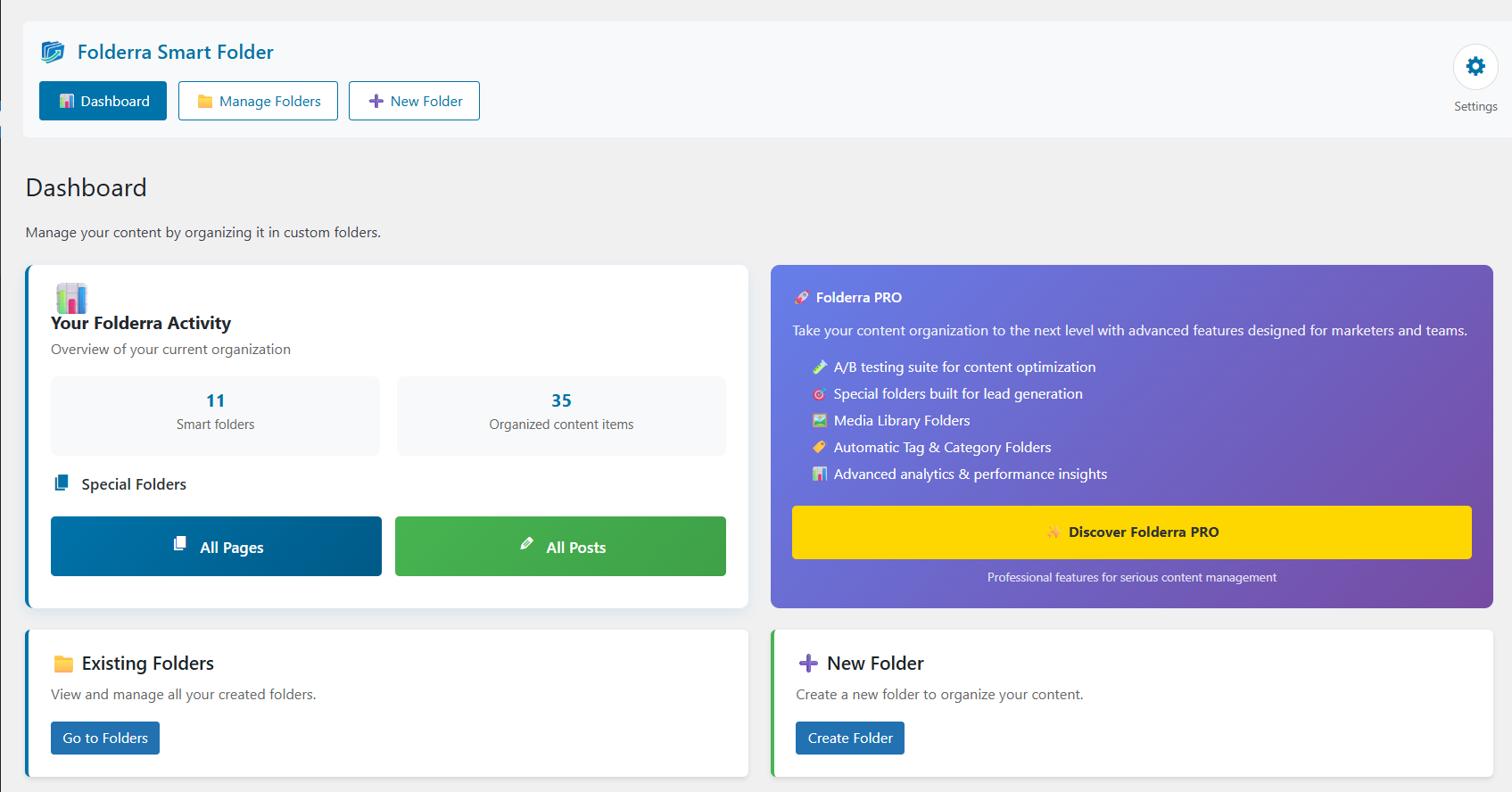This screenshot has height=792, width=1512.
Task: Click the Folderra logo icon
Action: [x=53, y=52]
